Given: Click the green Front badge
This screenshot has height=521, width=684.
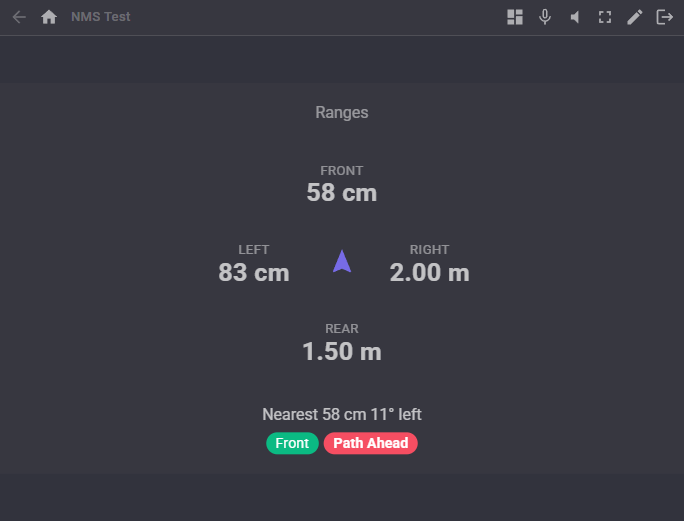Looking at the screenshot, I should [292, 443].
